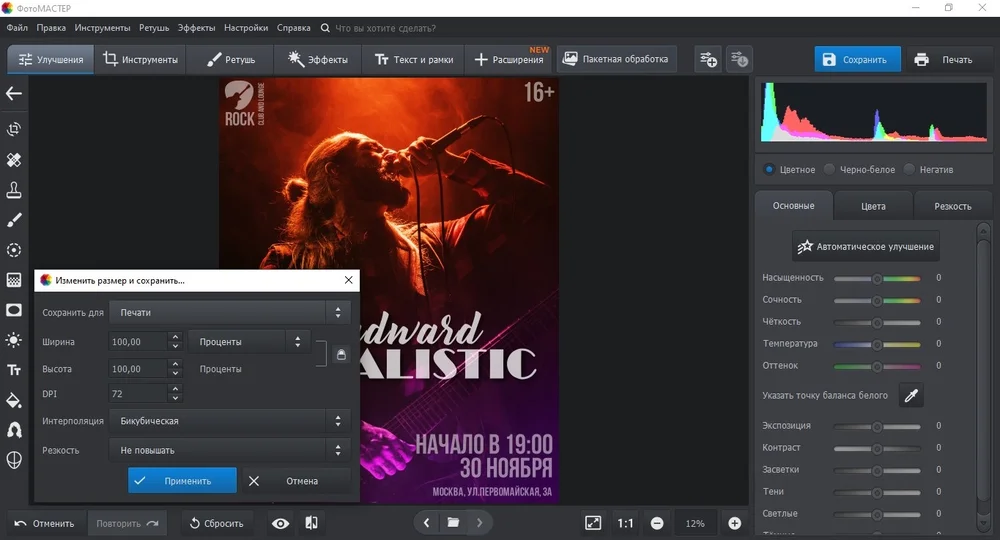Toggle the eye preview original icon

pyautogui.click(x=281, y=523)
